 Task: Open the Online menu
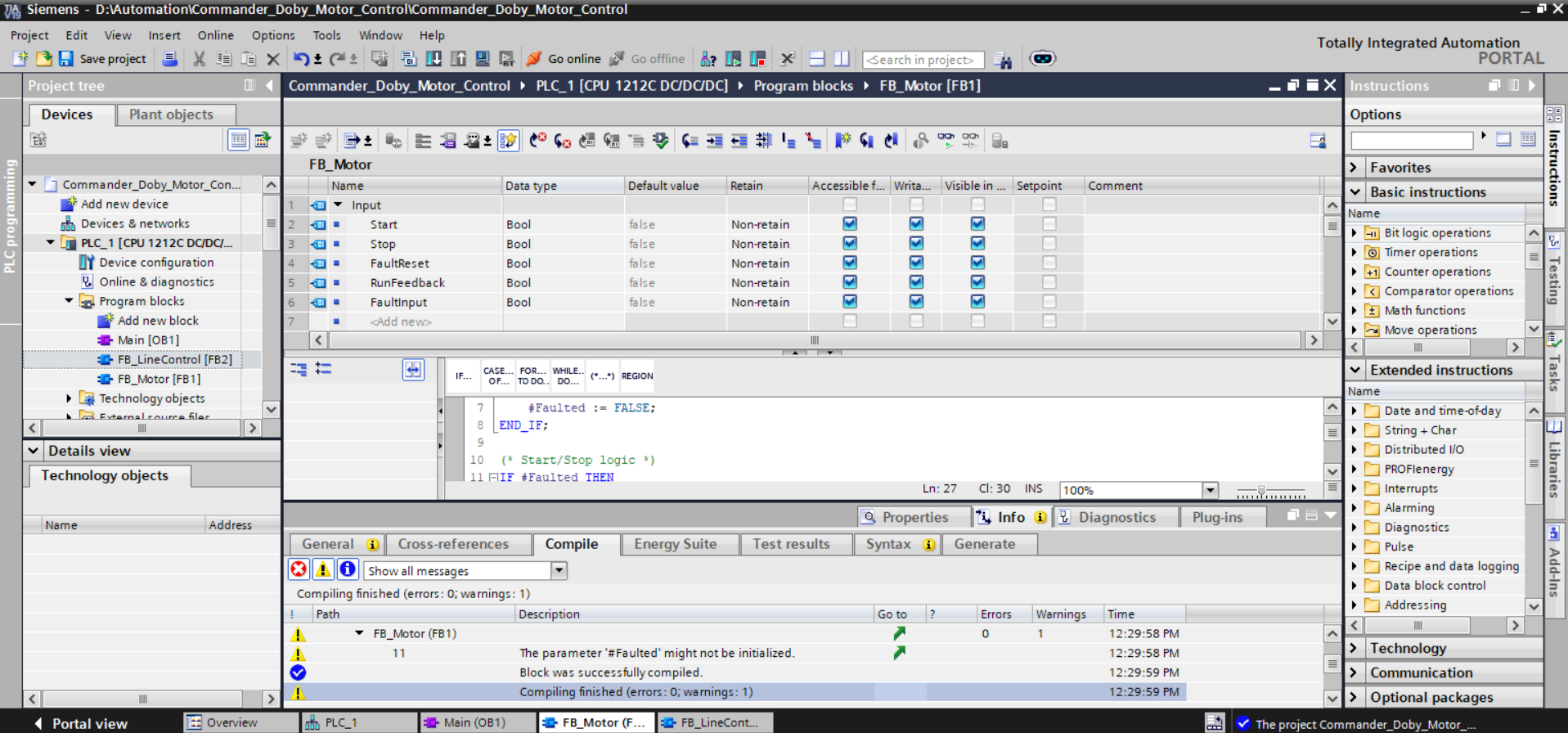(215, 35)
